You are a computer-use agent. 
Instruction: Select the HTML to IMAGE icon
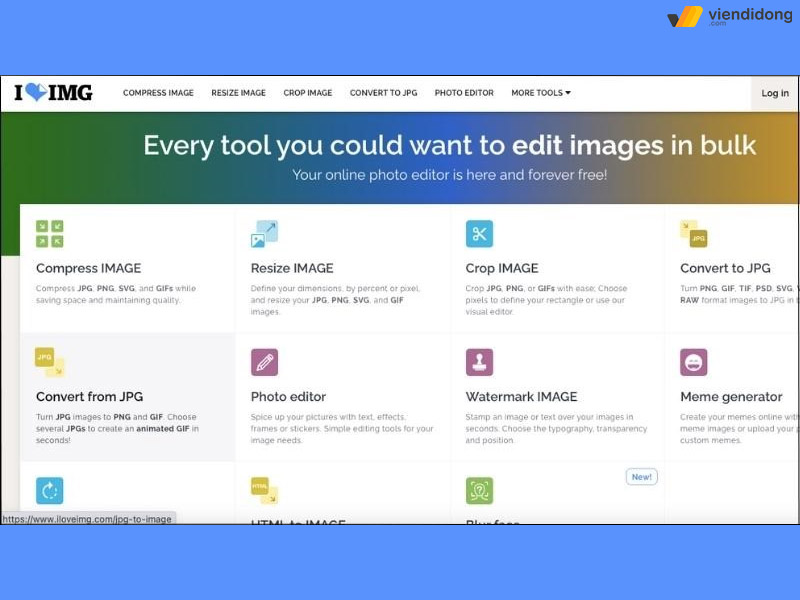coord(264,490)
